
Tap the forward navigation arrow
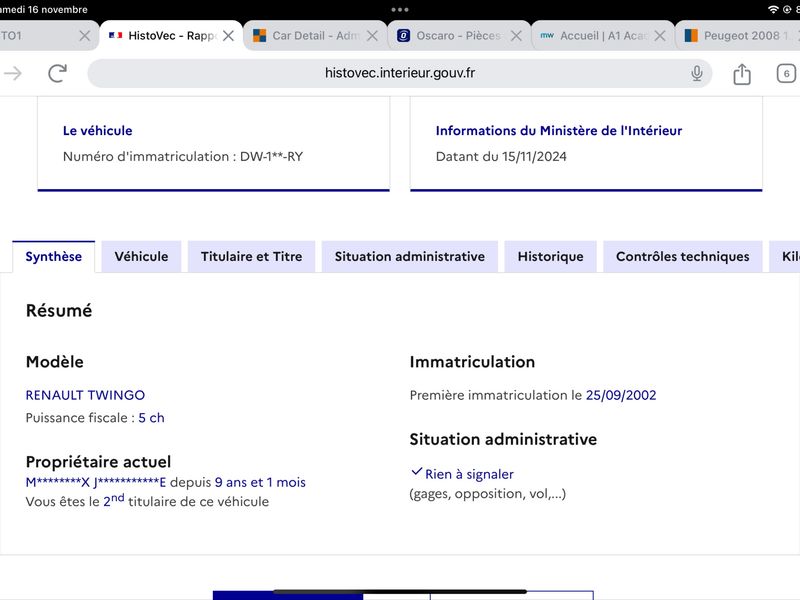click(x=13, y=73)
